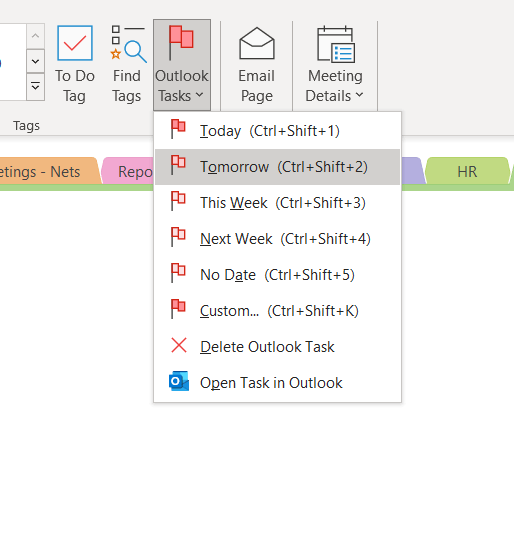The width and height of the screenshot is (514, 549).
Task: Click the flag icon beside Today
Action: [x=178, y=129]
